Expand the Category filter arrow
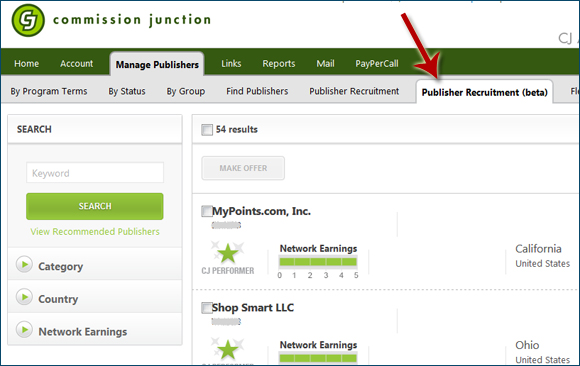Image resolution: width=580 pixels, height=366 pixels. pos(24,265)
